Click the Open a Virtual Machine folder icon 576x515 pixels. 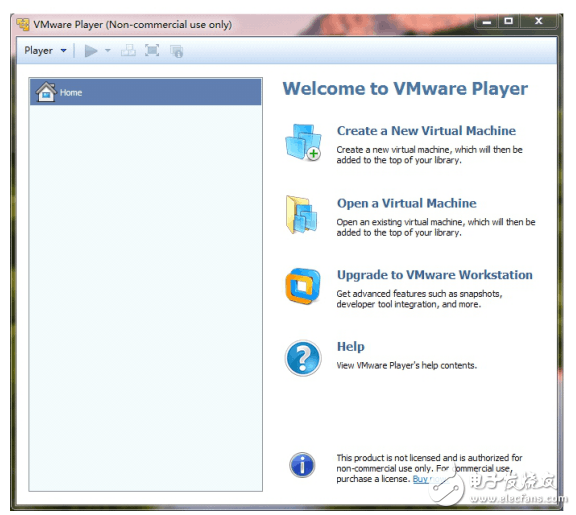tap(301, 215)
